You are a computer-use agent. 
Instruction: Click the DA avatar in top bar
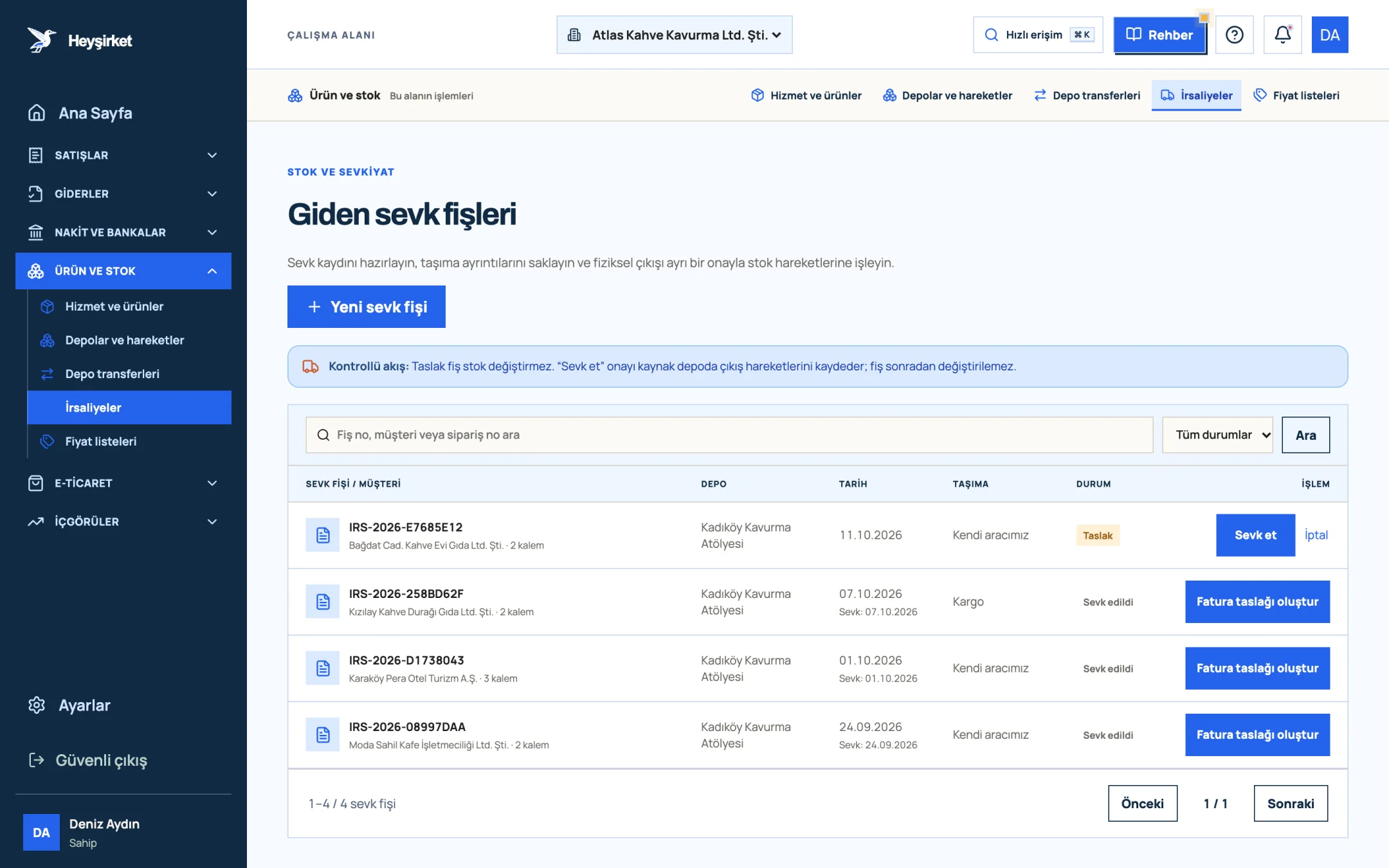(x=1329, y=35)
